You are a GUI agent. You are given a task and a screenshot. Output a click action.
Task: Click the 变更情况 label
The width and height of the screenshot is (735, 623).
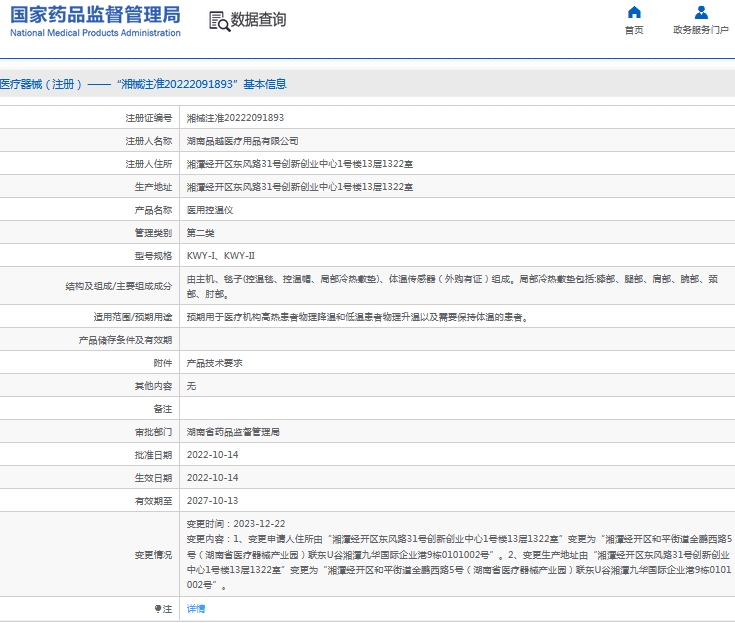tap(153, 555)
